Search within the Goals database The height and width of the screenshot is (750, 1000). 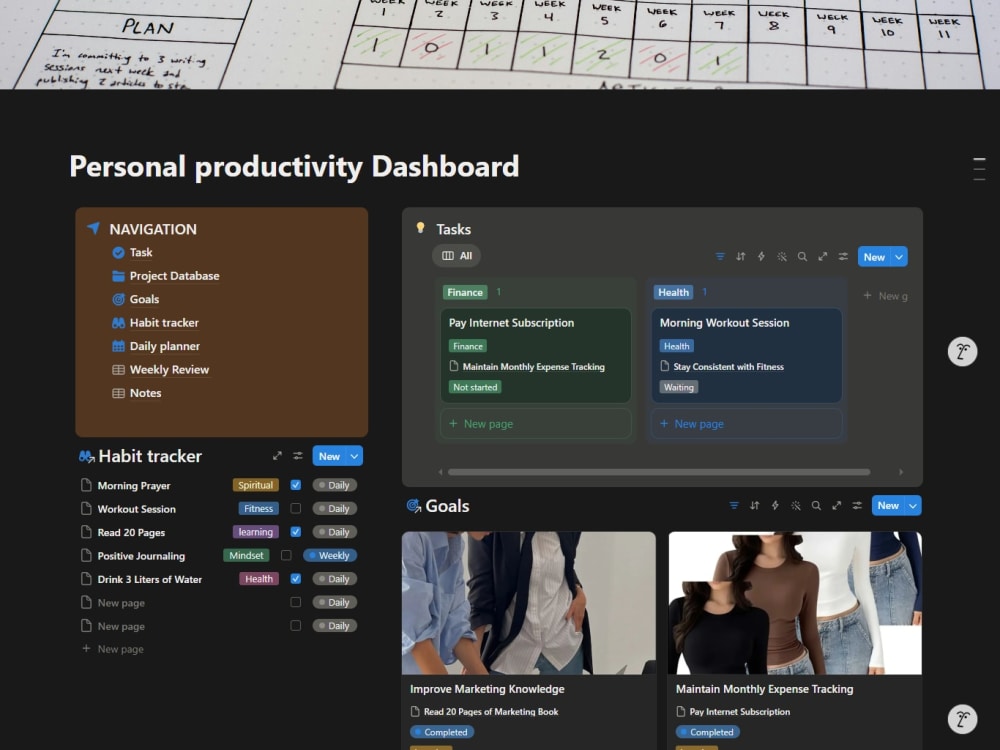point(816,505)
